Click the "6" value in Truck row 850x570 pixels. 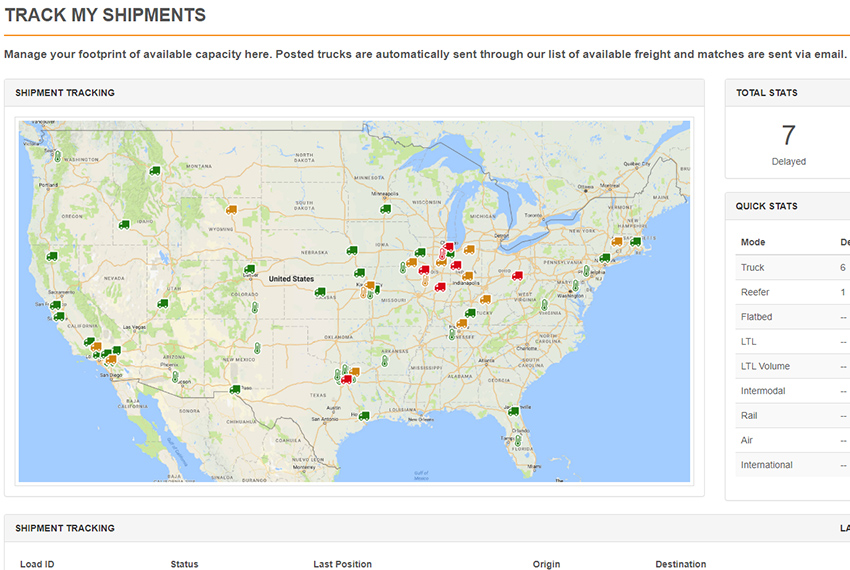pyautogui.click(x=843, y=267)
